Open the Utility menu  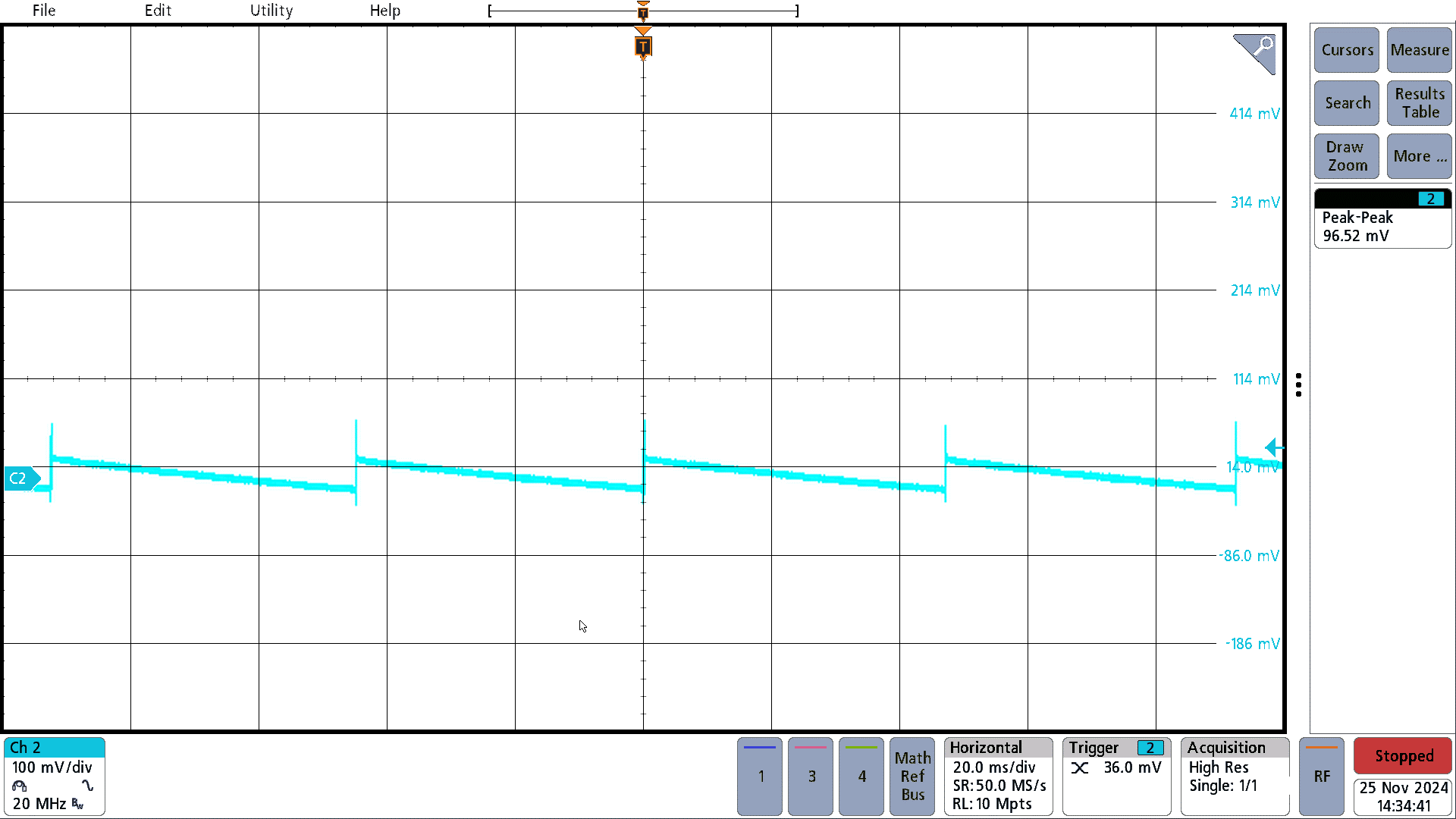[x=271, y=11]
